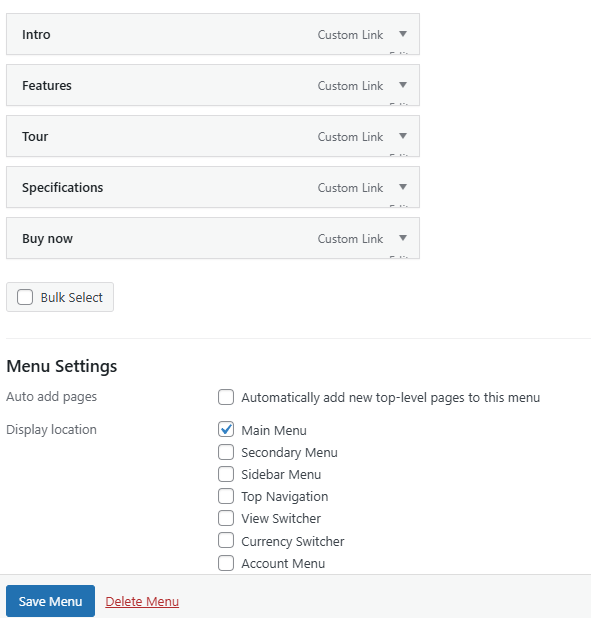Click the Save Menu button

pyautogui.click(x=50, y=601)
